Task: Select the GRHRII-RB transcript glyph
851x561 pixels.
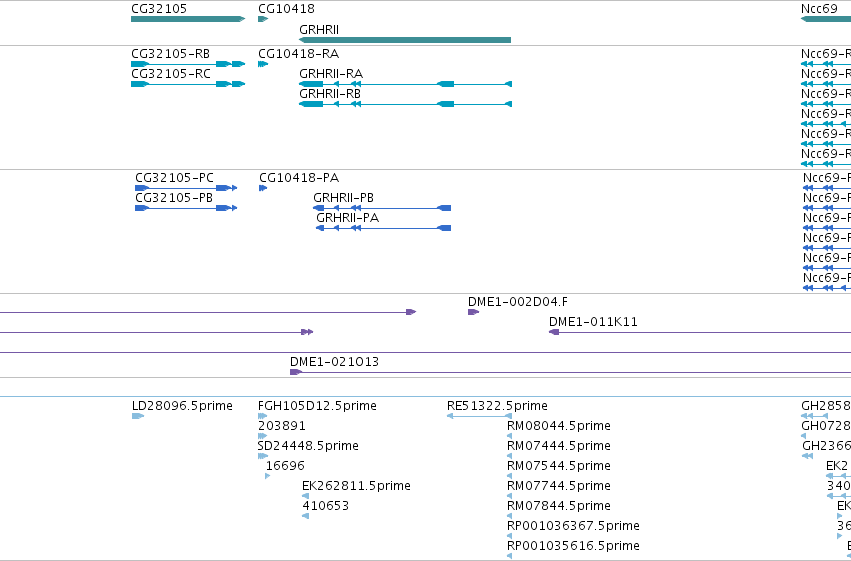Action: (x=405, y=104)
